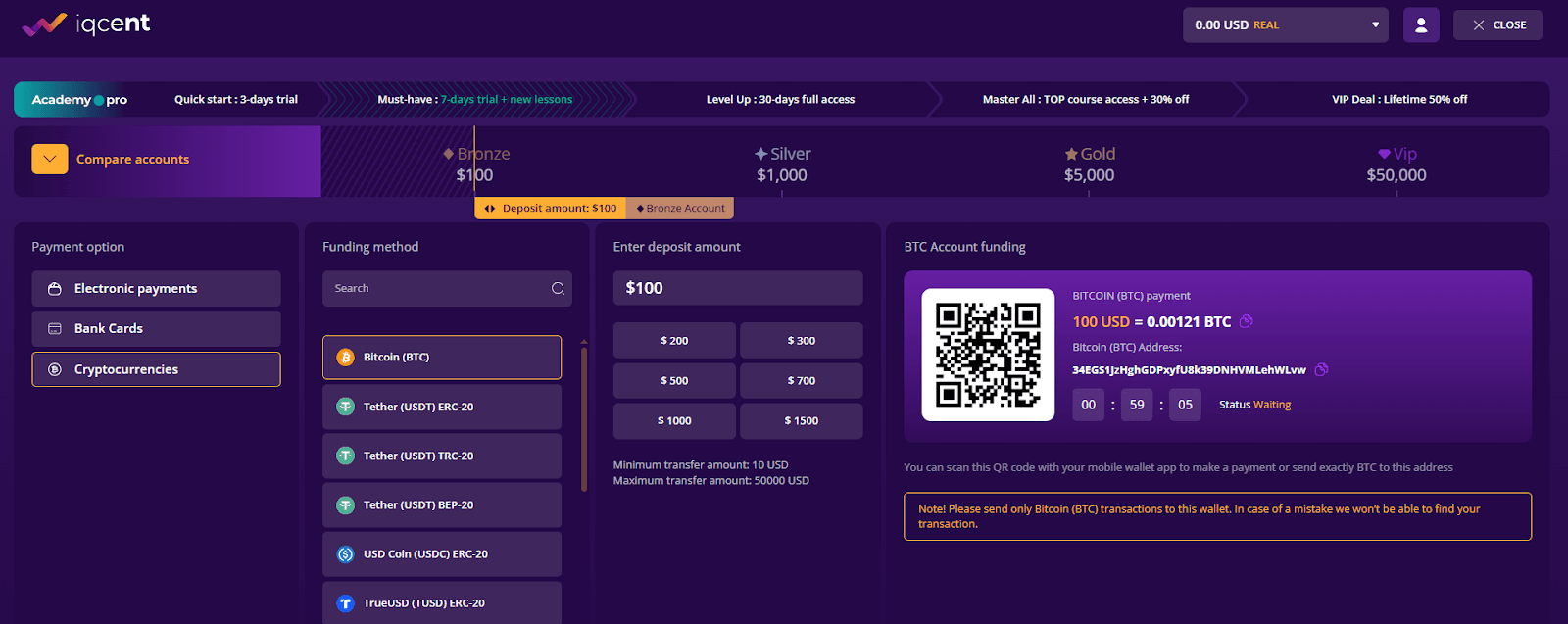Choose Cryptocurrencies payment option
The image size is (1568, 624).
point(156,369)
